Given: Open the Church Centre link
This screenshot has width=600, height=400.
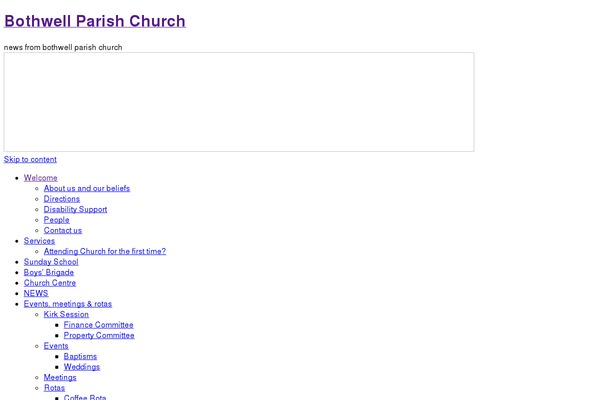Looking at the screenshot, I should 50,283.
